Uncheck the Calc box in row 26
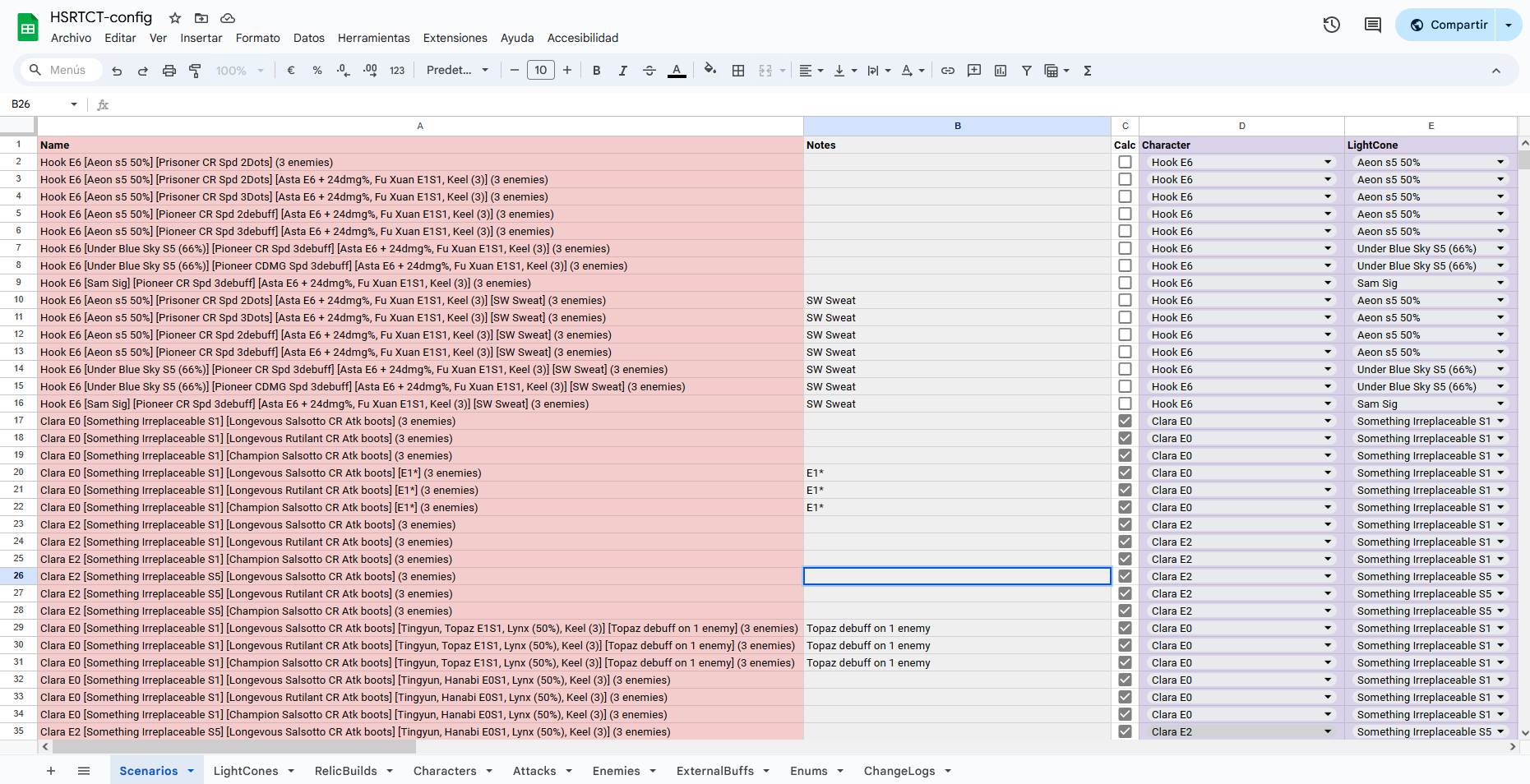Screen dimensions: 1530x784 click(1125, 577)
